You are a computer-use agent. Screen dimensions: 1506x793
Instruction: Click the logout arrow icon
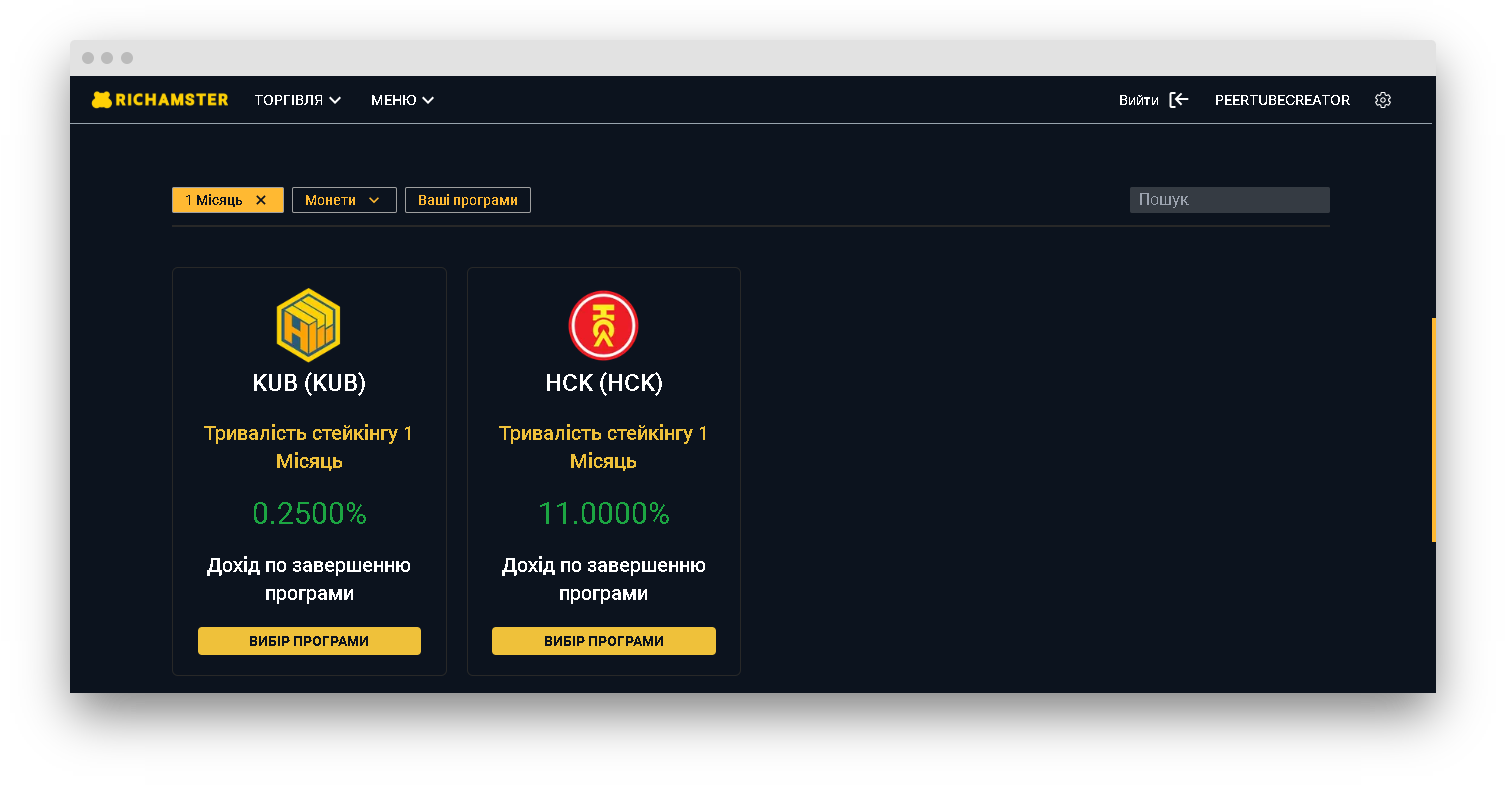[x=1179, y=100]
